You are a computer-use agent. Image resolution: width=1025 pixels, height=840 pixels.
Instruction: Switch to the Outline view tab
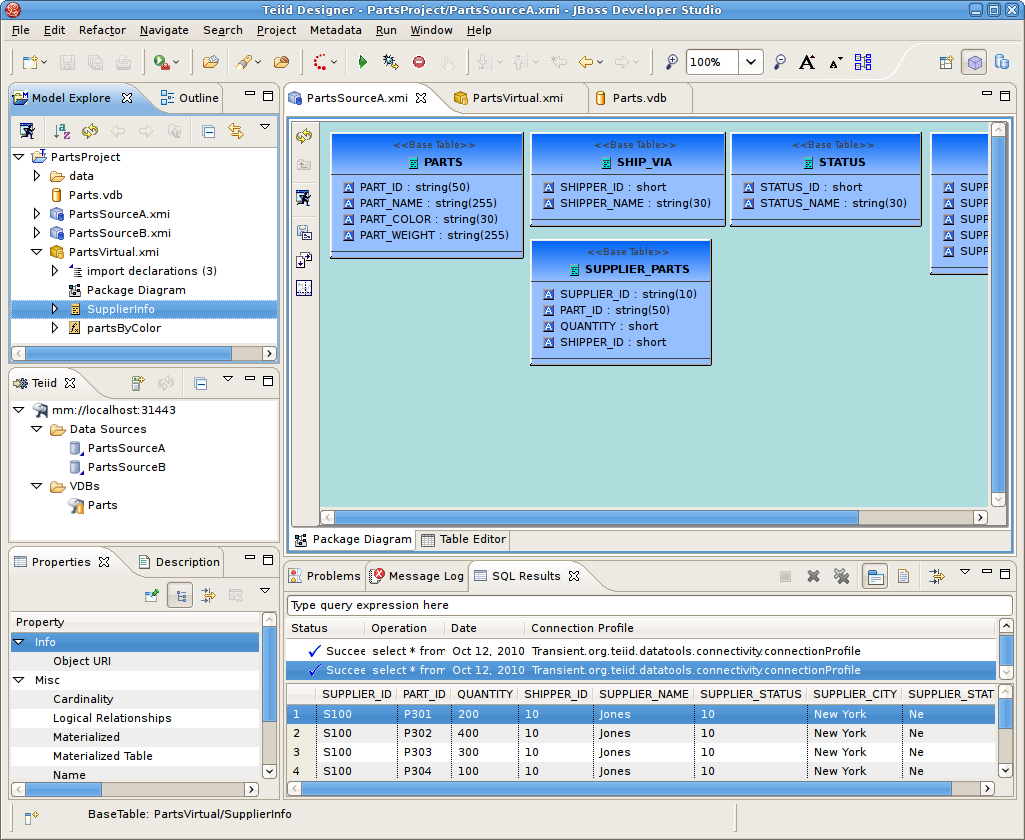point(190,98)
